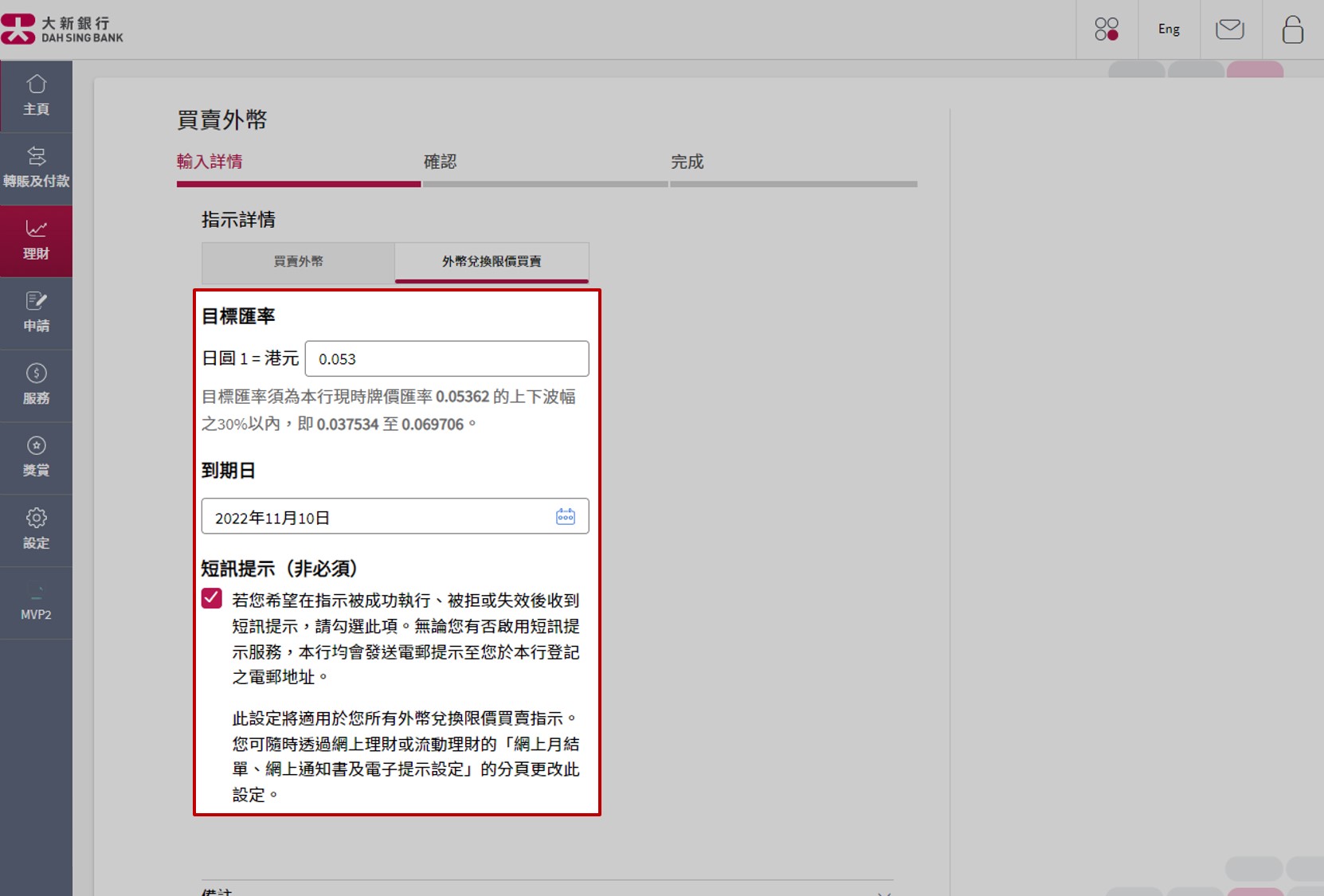Select the 申請 applications icon
Image resolution: width=1324 pixels, height=896 pixels.
click(x=36, y=311)
